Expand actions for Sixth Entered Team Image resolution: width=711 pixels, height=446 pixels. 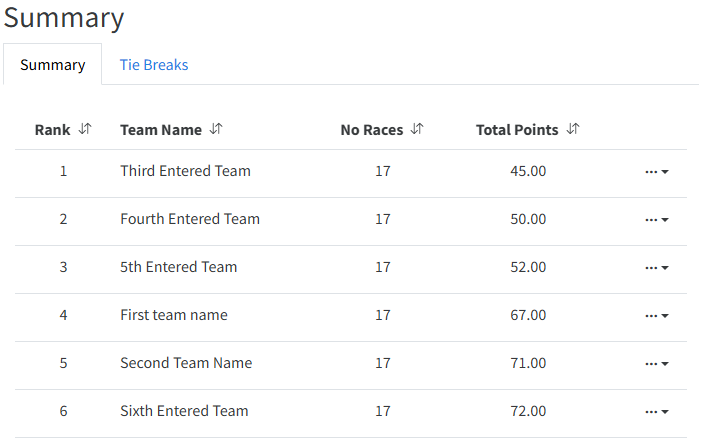[x=657, y=412]
